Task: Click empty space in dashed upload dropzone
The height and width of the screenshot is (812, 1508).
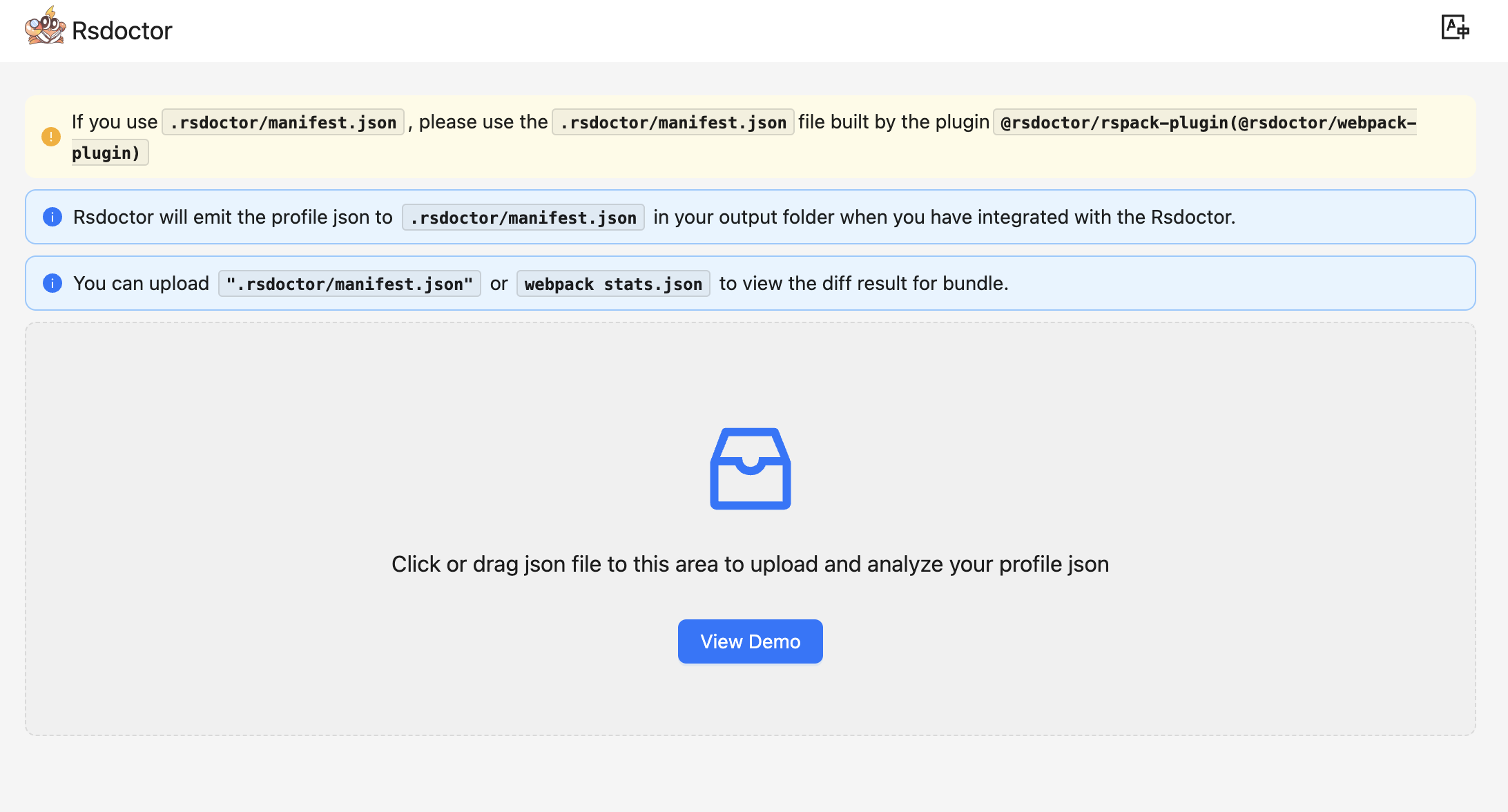Action: pyautogui.click(x=345, y=428)
